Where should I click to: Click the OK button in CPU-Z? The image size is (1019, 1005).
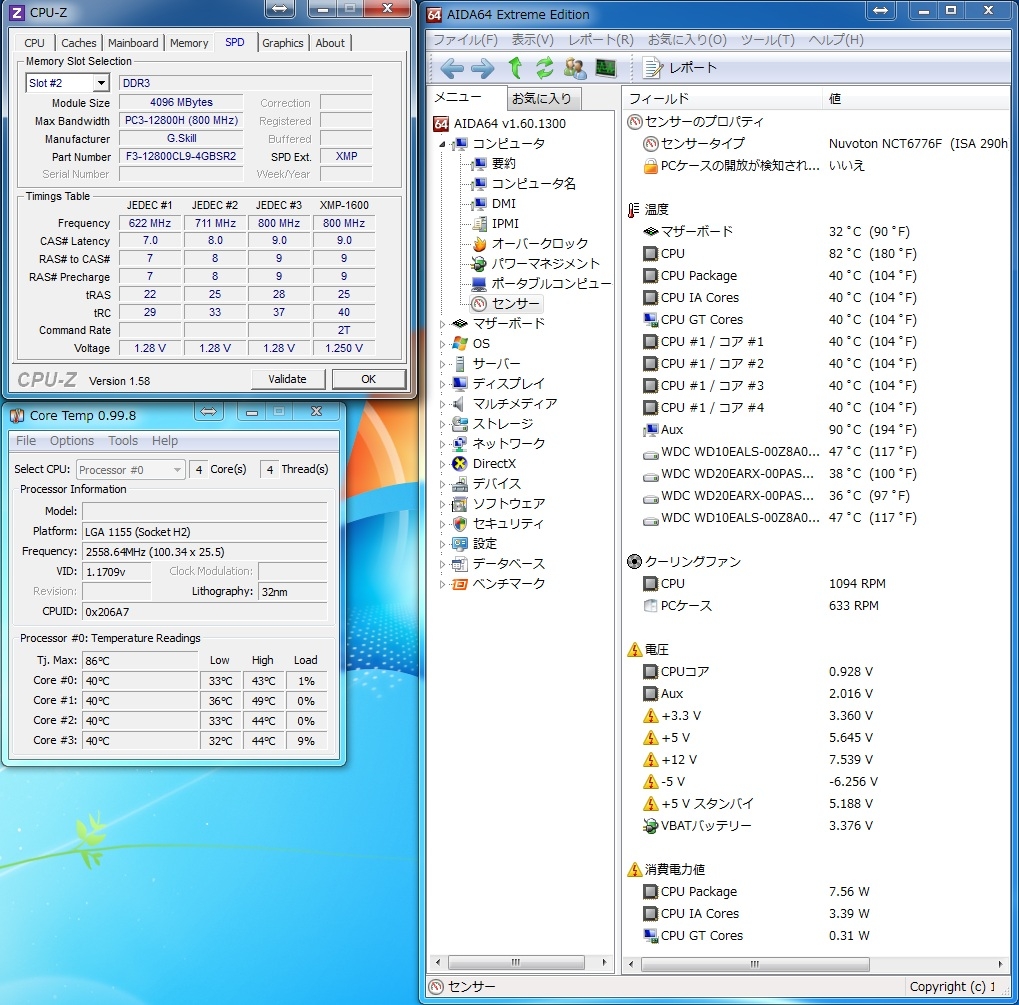[368, 379]
